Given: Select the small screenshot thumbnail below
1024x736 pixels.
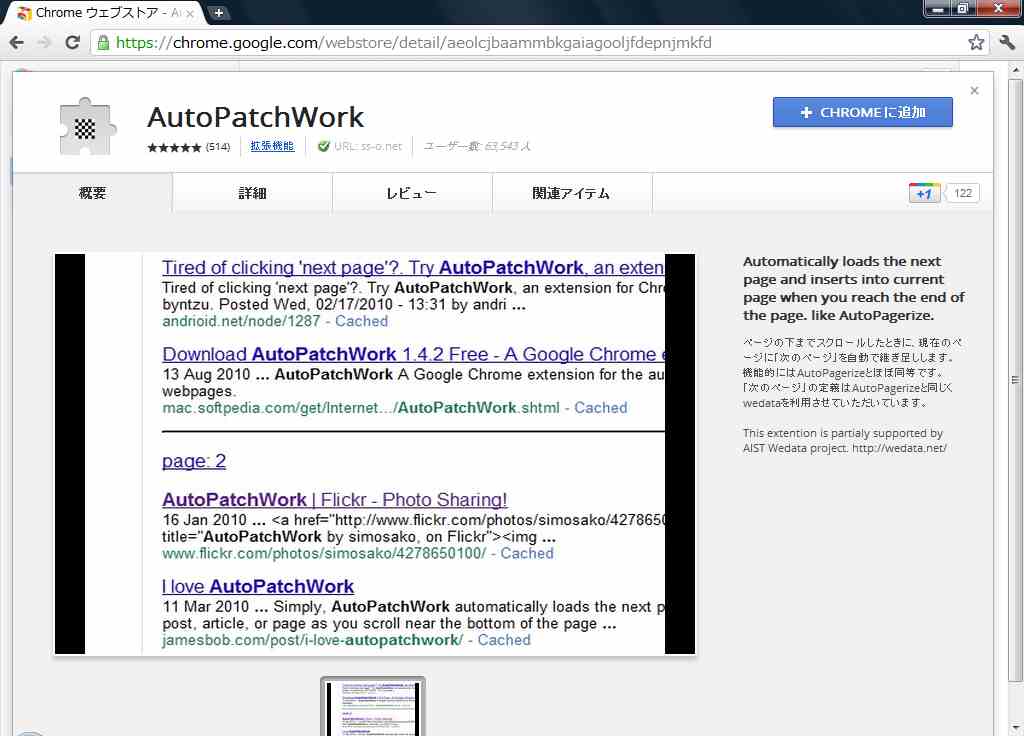Looking at the screenshot, I should click(x=373, y=707).
